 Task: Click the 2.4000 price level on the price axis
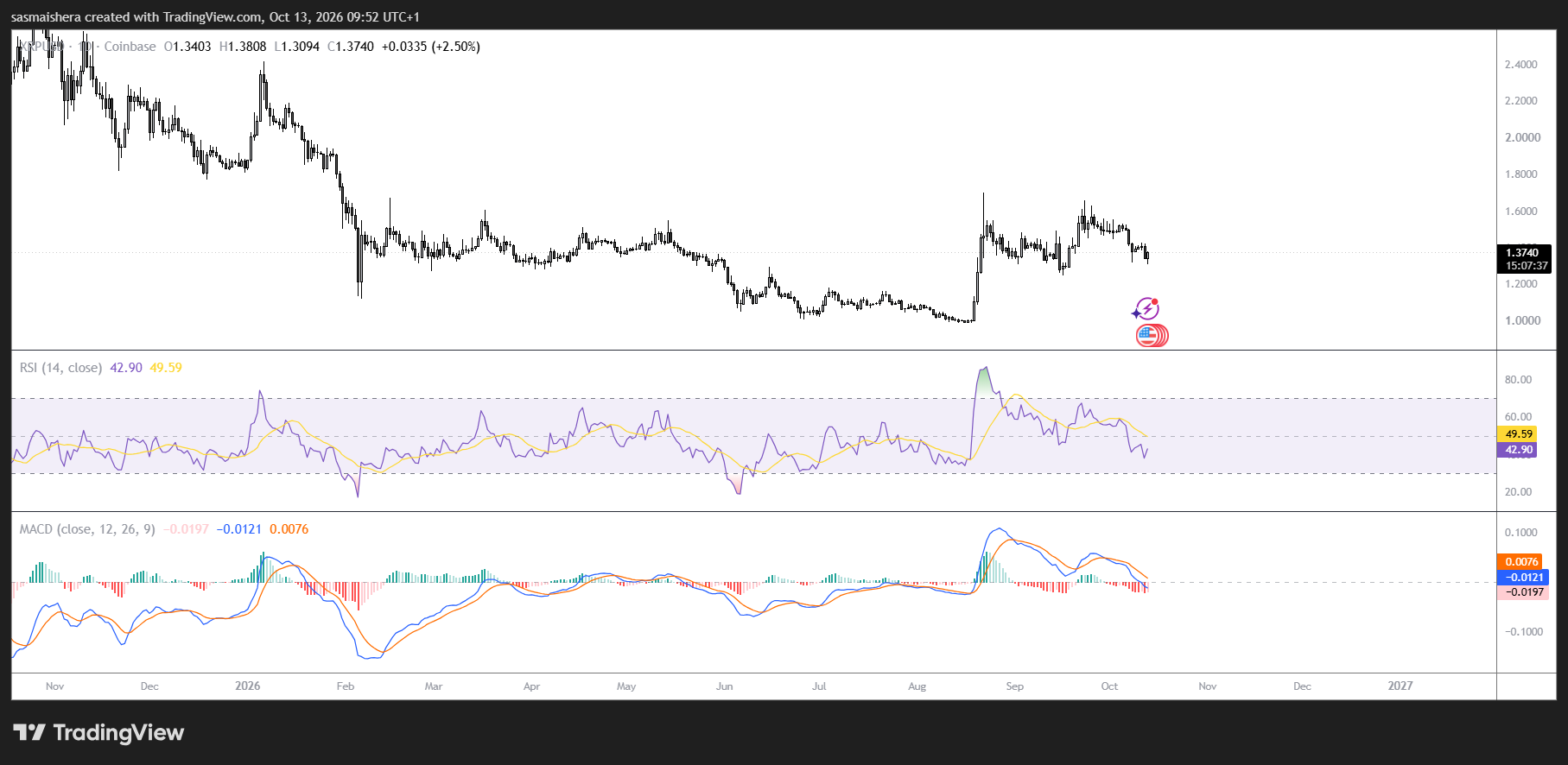[x=1521, y=65]
